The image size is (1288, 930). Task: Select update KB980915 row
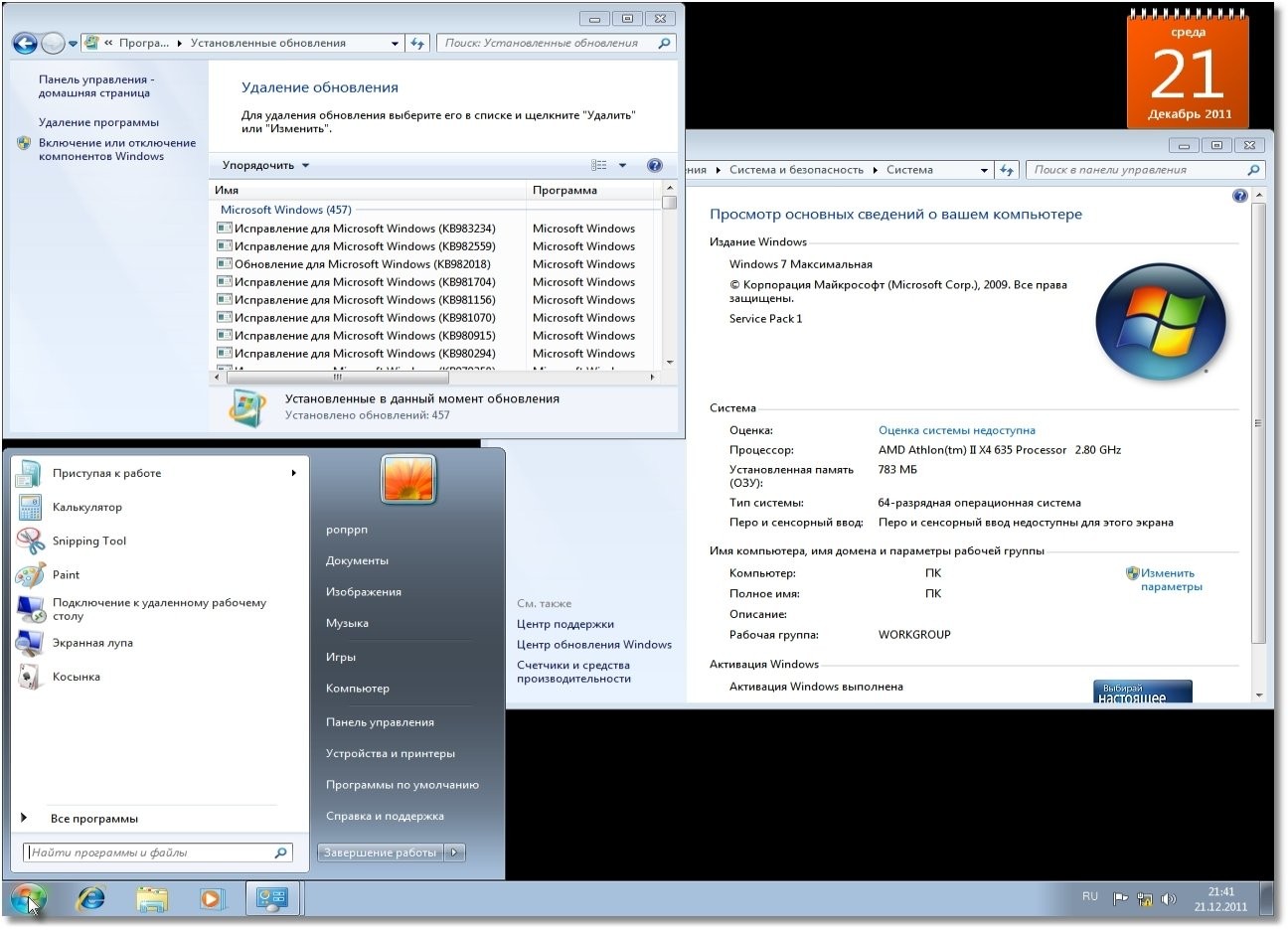click(434, 336)
